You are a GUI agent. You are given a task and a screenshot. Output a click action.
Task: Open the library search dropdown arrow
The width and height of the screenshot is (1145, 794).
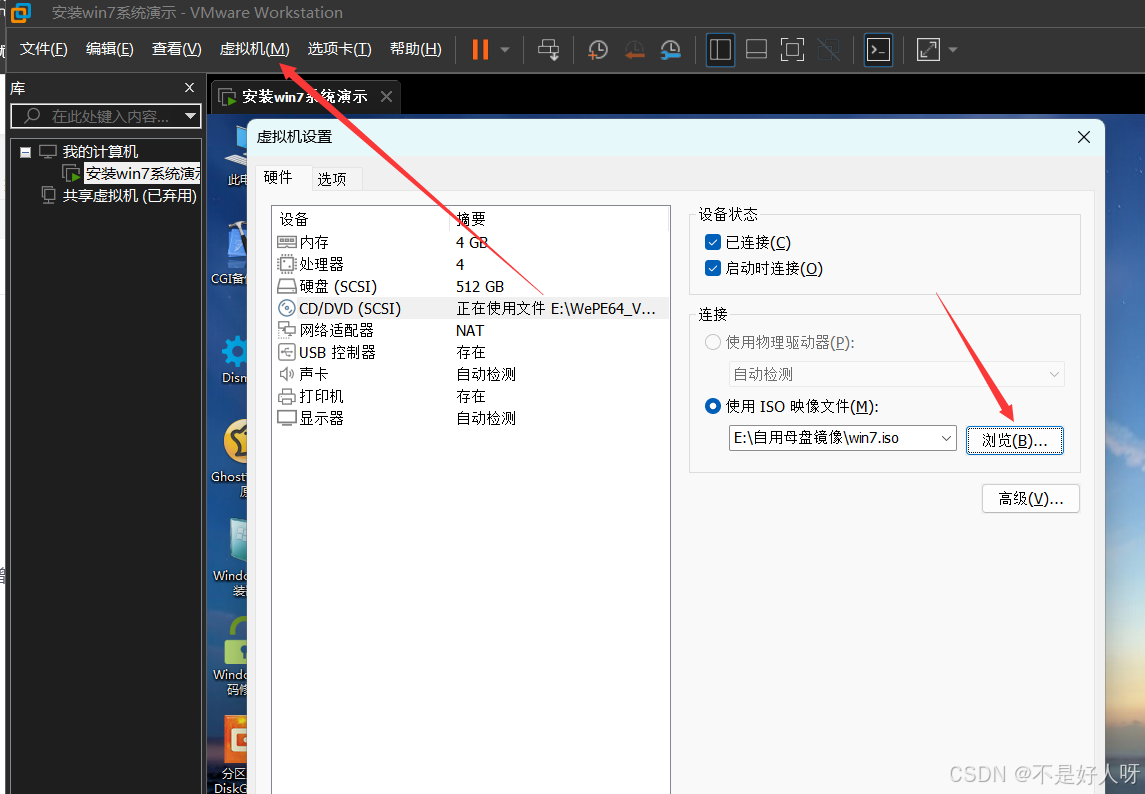click(x=191, y=116)
